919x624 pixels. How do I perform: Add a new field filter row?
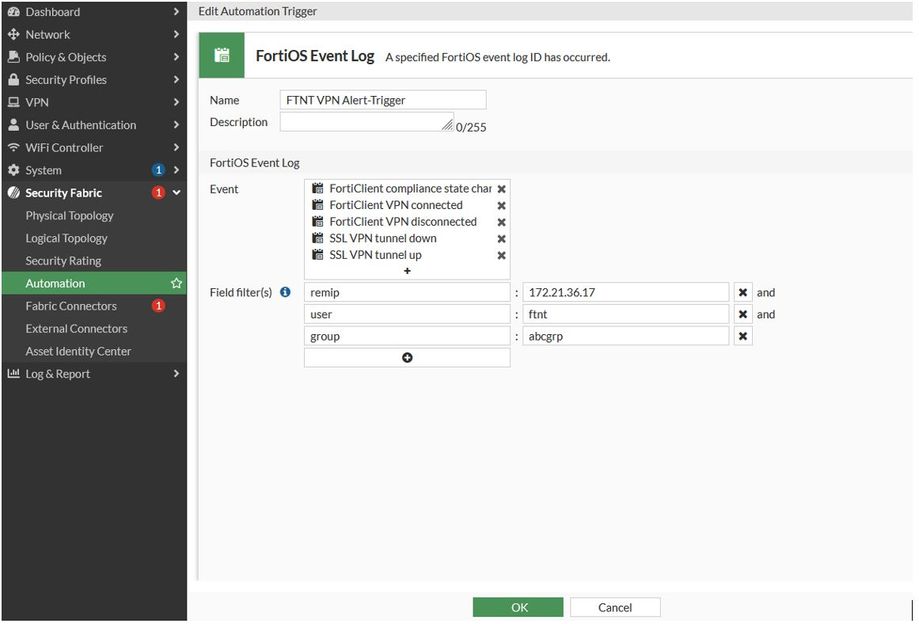(x=407, y=358)
